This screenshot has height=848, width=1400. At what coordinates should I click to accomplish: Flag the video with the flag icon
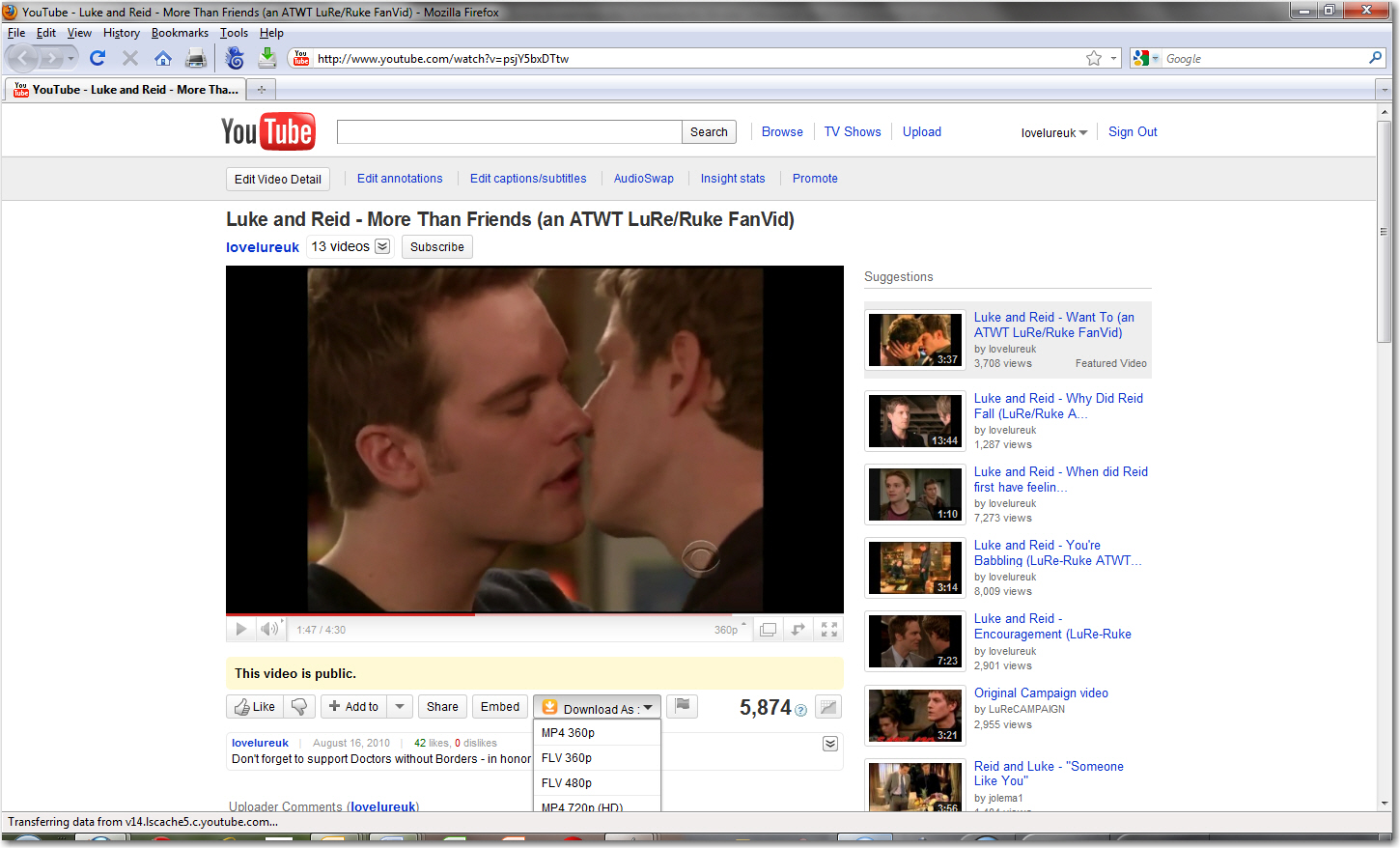click(683, 706)
